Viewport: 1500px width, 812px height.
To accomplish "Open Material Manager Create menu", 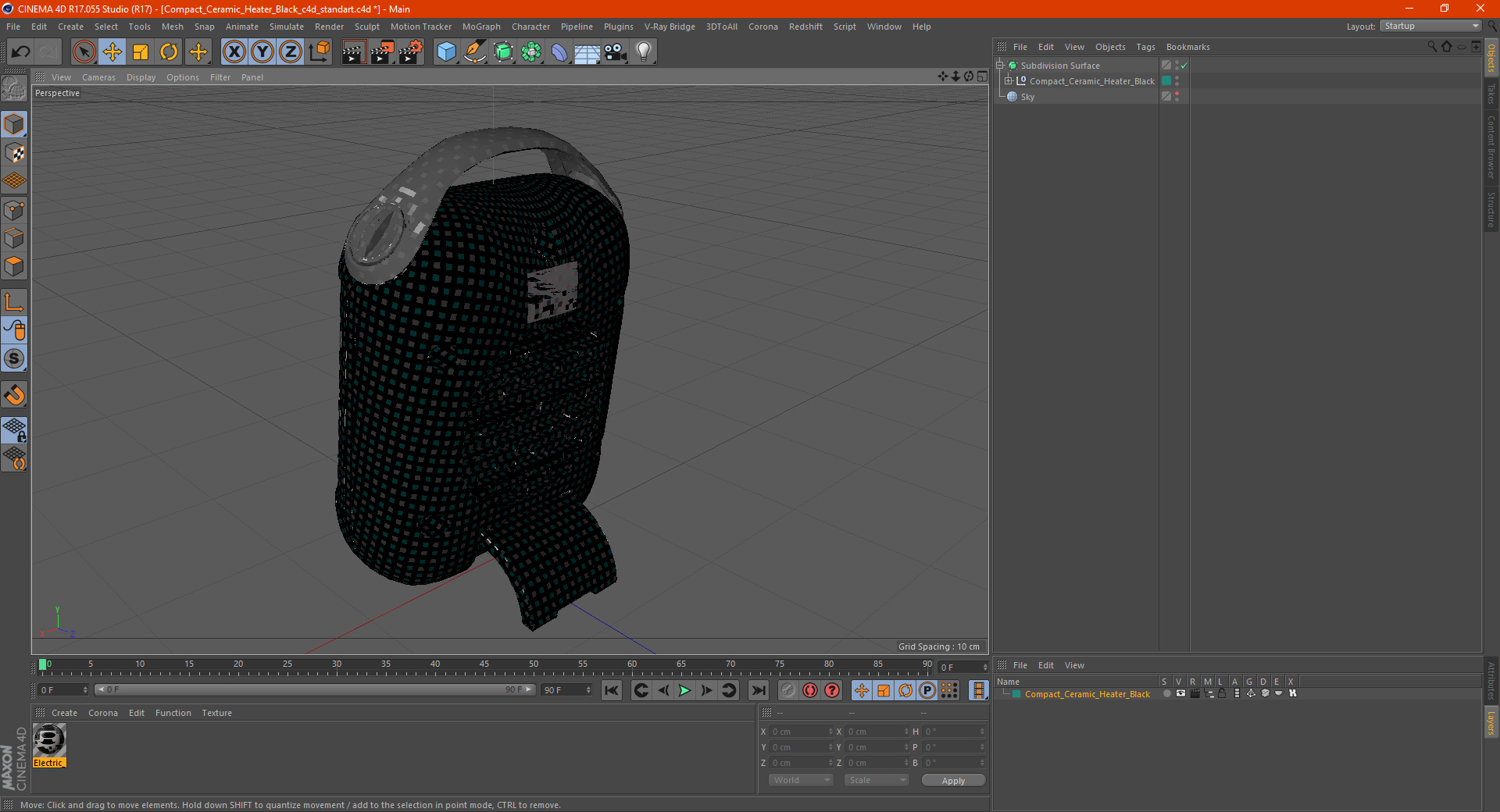I will 64,713.
